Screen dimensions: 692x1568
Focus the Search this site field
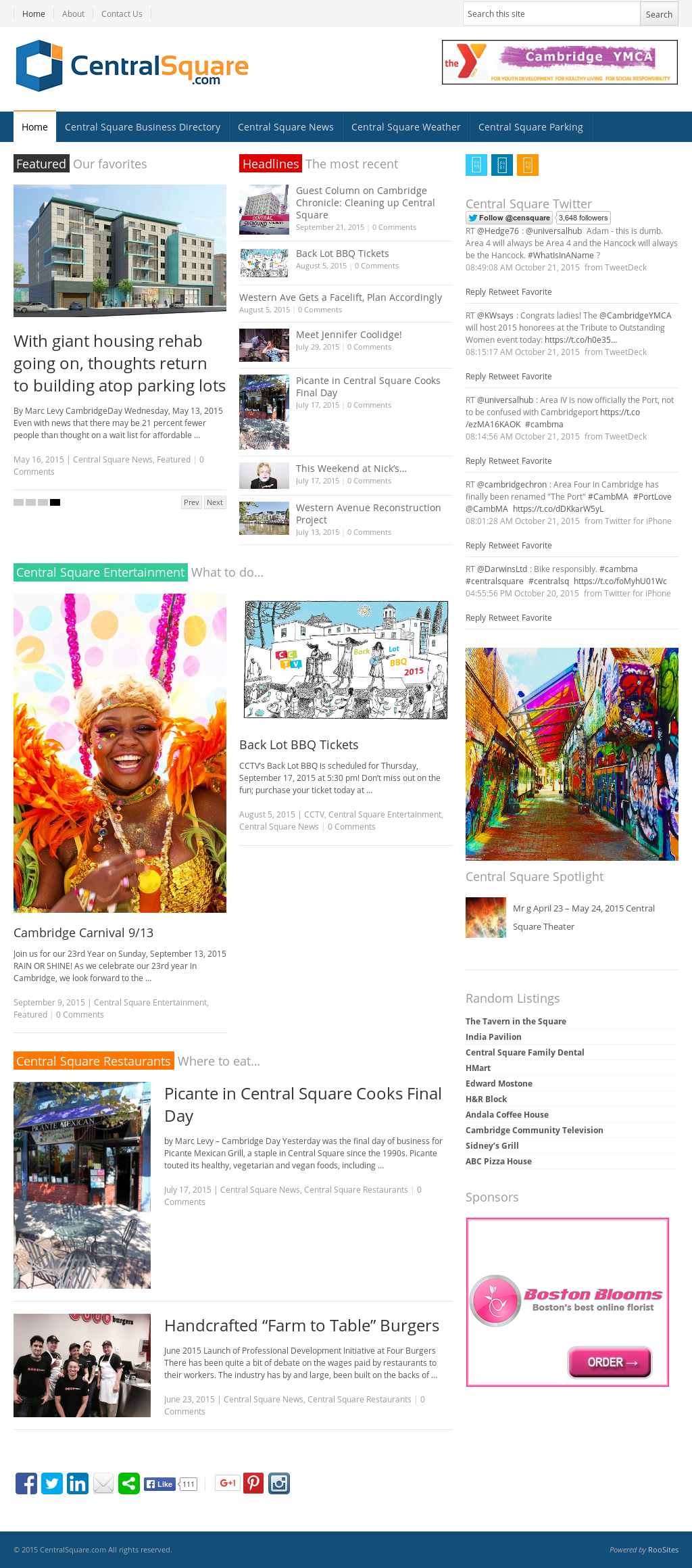(x=551, y=14)
